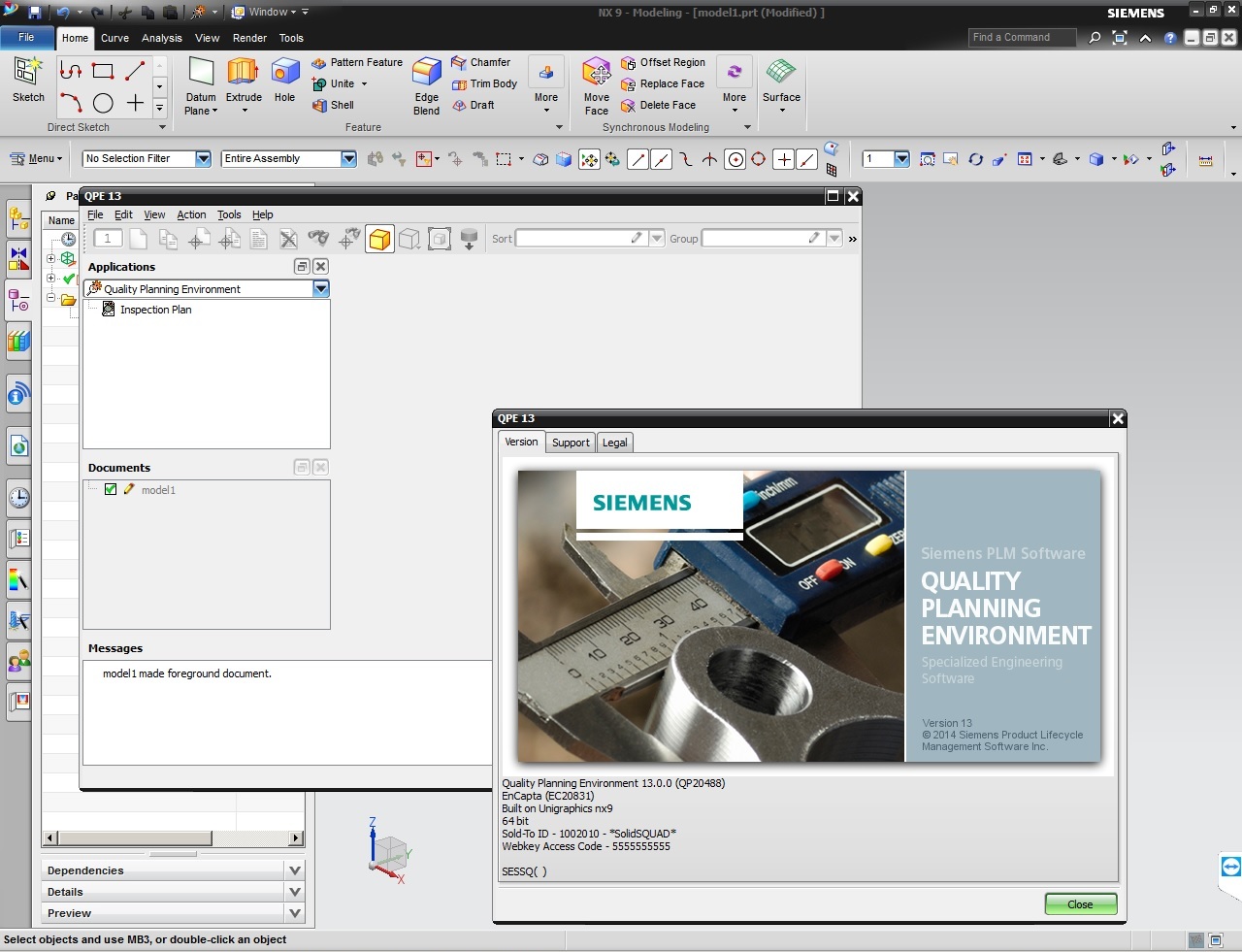Screen dimensions: 1242x952
Task: Draw an arc in Direct Sketch
Action: 70,102
